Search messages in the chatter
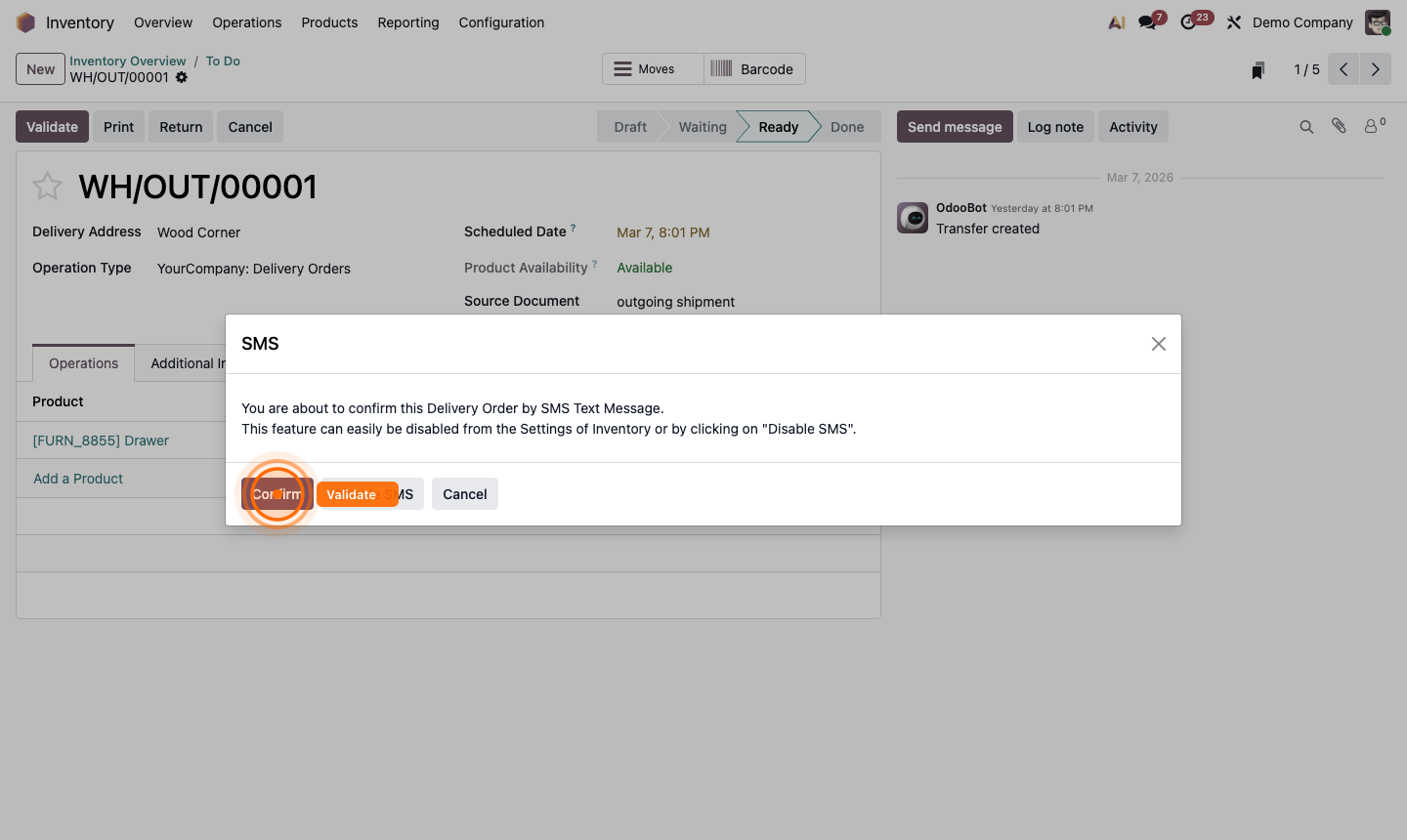Viewport: 1407px width, 840px height. point(1306,126)
